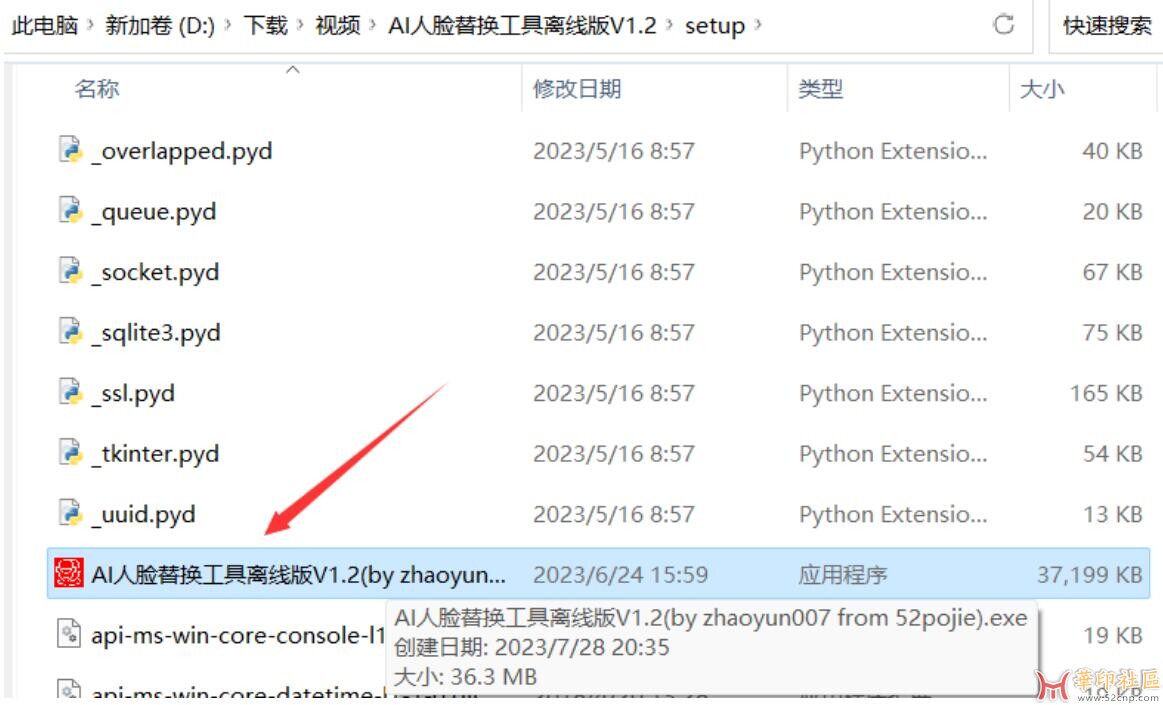Click the _ssl.pyd file icon
Screen dimensions: 1163x705
pos(70,393)
